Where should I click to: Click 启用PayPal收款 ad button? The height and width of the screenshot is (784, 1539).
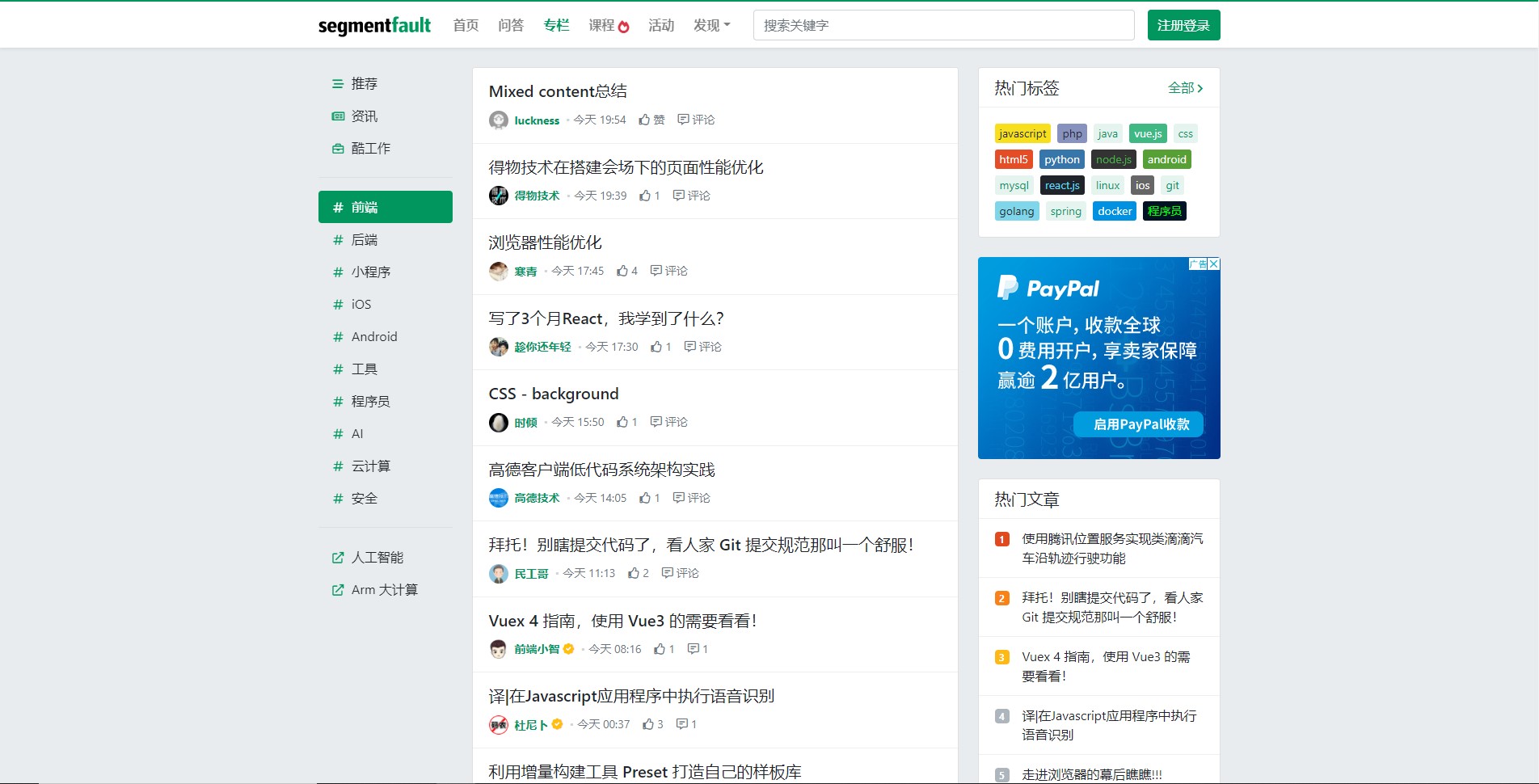point(1138,424)
